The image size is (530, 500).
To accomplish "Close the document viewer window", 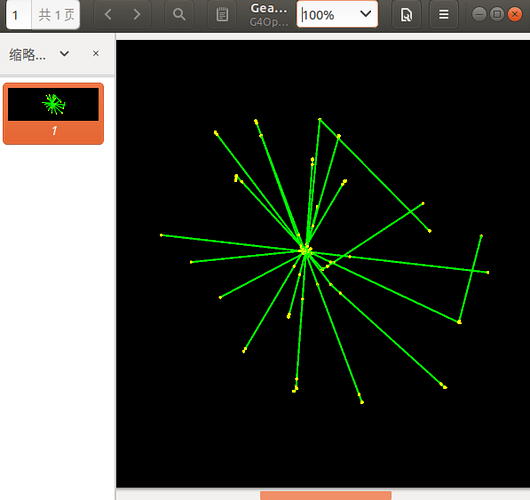I will [515, 14].
